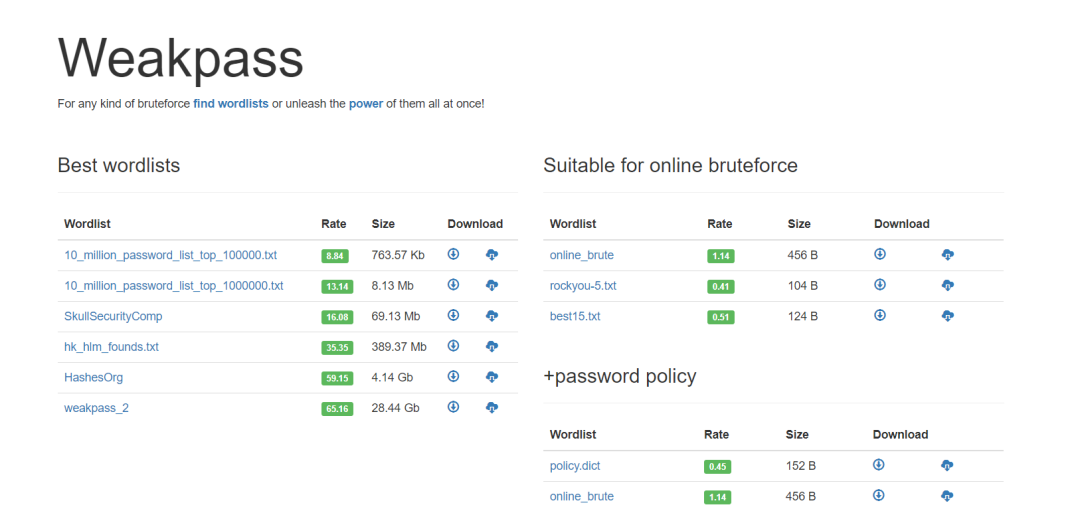The image size is (1080, 523).
Task: Click the 152 B size value
Action: (x=801, y=466)
